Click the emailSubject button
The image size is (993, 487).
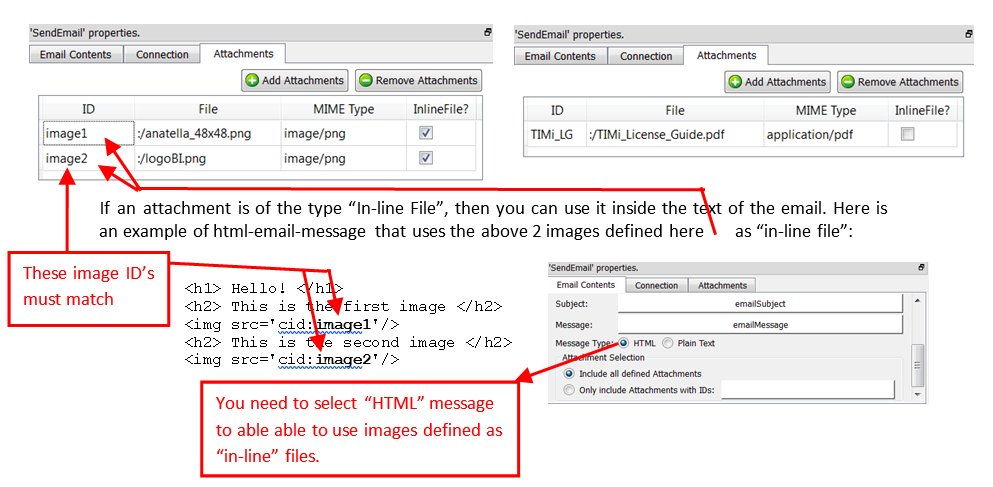pyautogui.click(x=760, y=303)
